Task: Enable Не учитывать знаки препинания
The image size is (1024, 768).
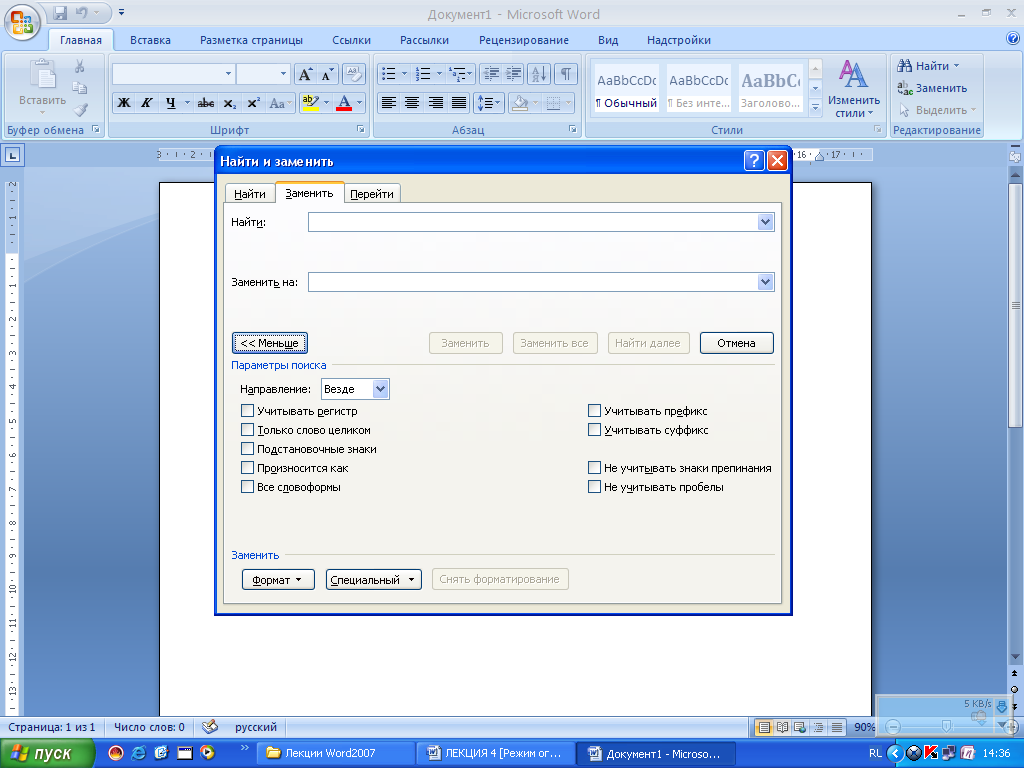Action: [594, 468]
